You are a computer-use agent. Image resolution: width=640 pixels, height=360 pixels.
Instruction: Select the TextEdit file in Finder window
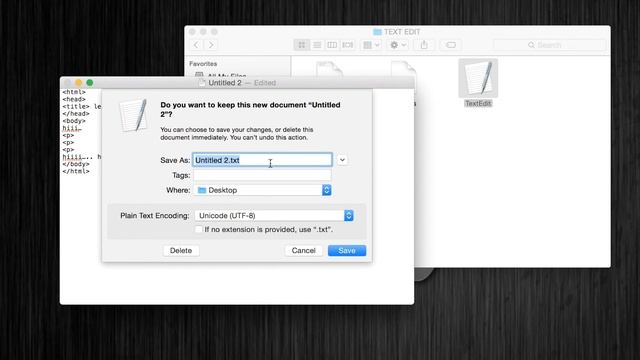478,82
